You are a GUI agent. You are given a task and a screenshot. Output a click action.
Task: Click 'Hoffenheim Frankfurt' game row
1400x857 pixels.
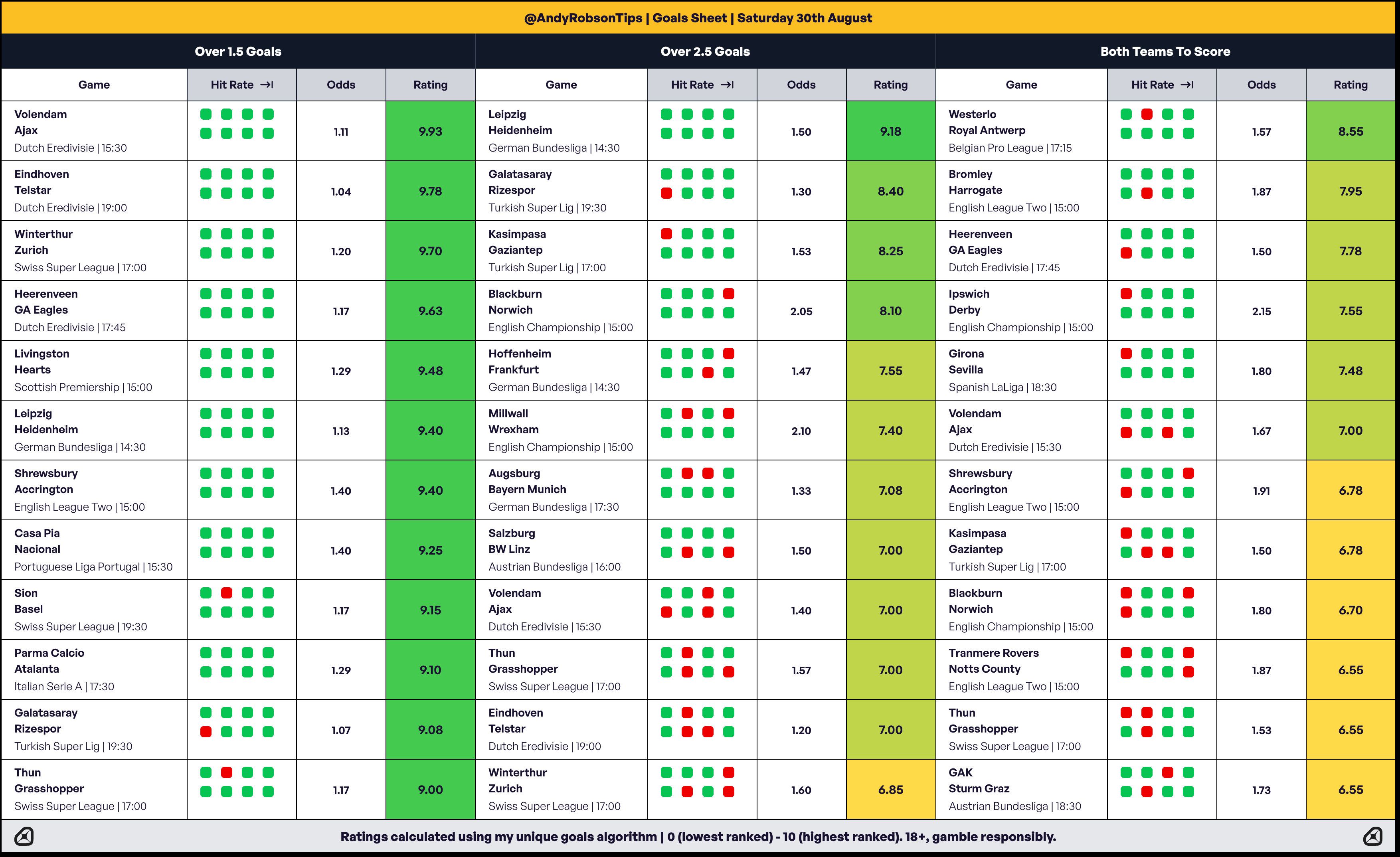tap(562, 370)
